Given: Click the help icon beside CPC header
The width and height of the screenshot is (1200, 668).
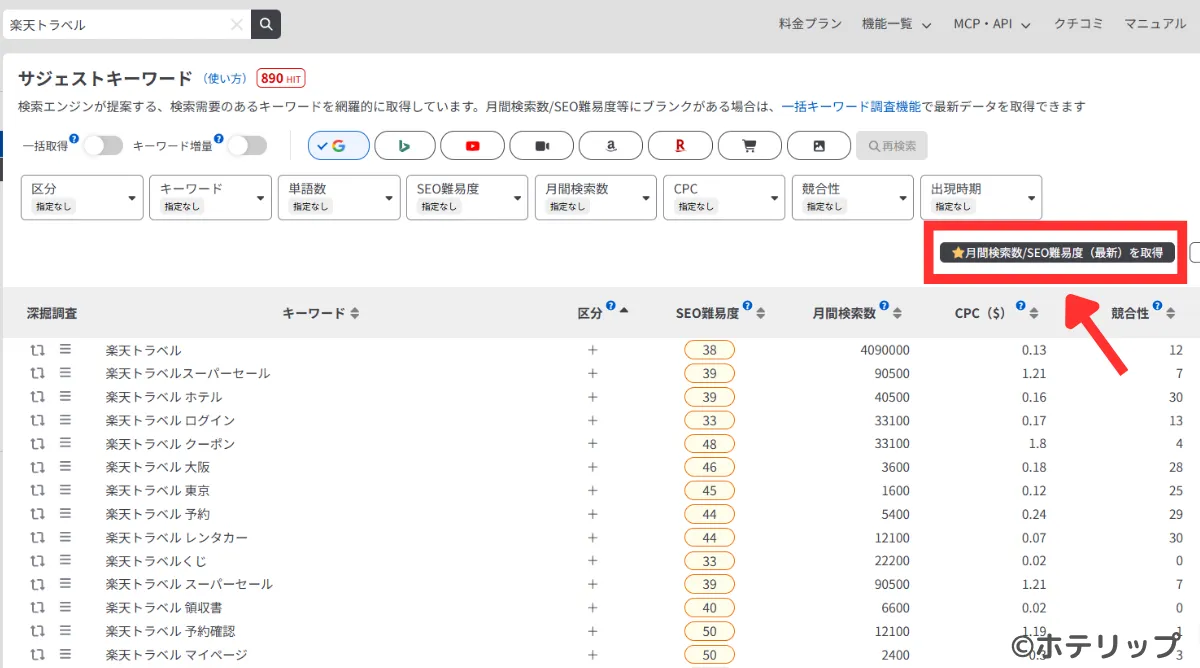Looking at the screenshot, I should pos(1019,306).
